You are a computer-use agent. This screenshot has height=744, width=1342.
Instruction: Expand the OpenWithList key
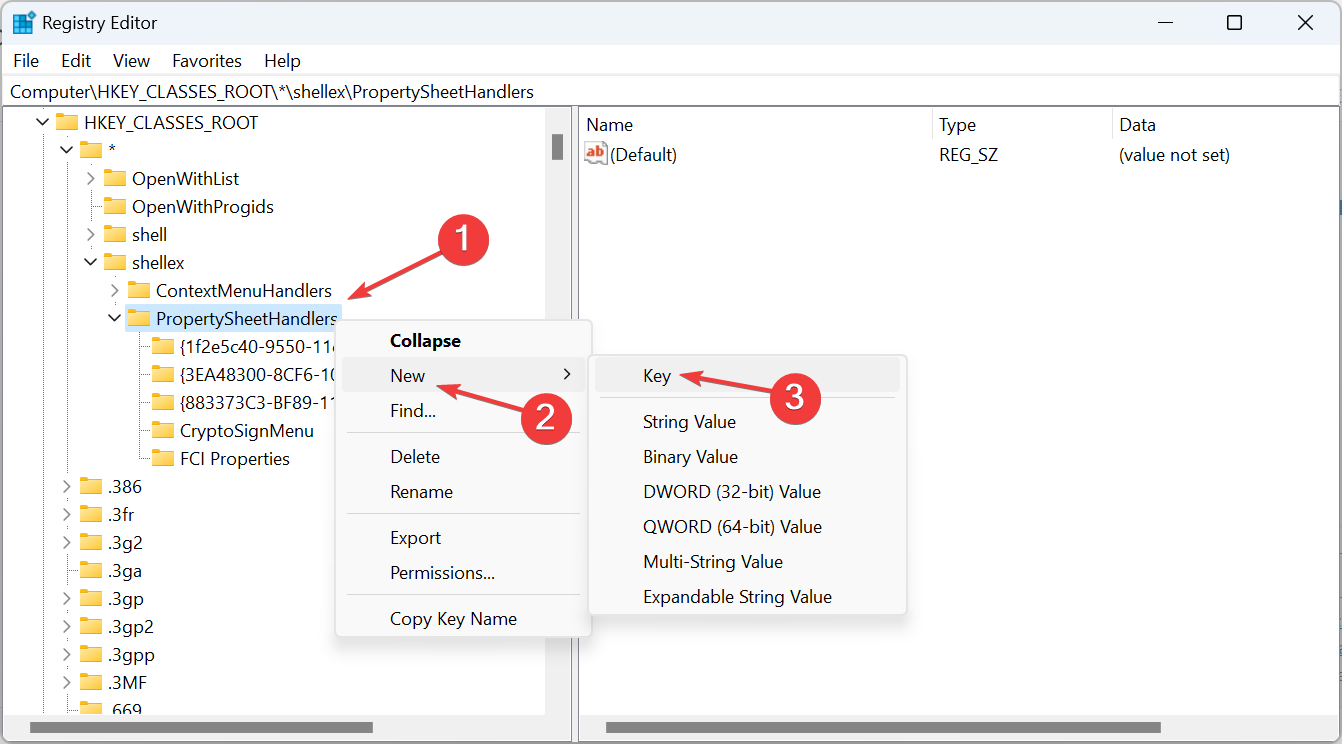90,178
